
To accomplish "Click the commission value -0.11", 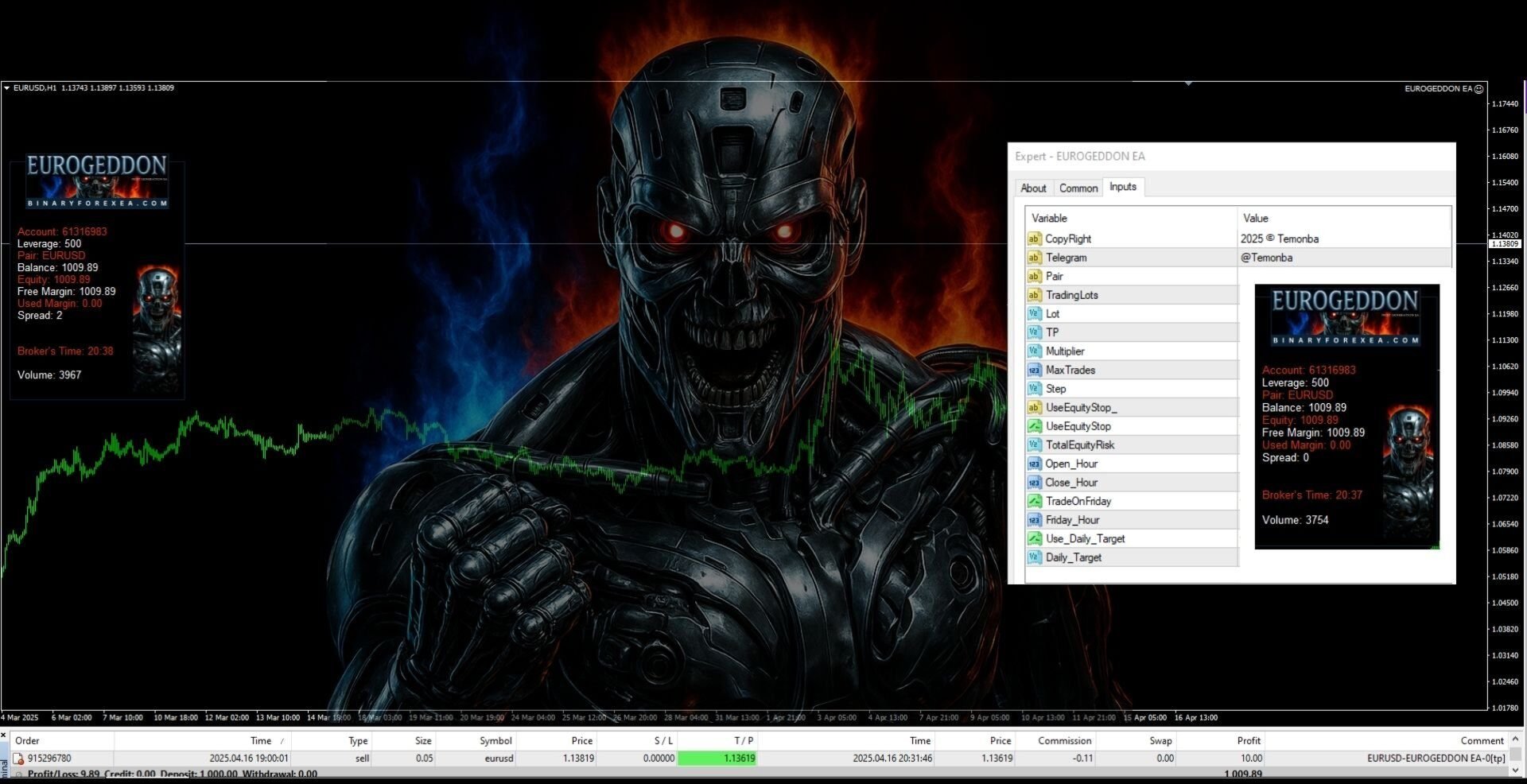I will click(1082, 759).
